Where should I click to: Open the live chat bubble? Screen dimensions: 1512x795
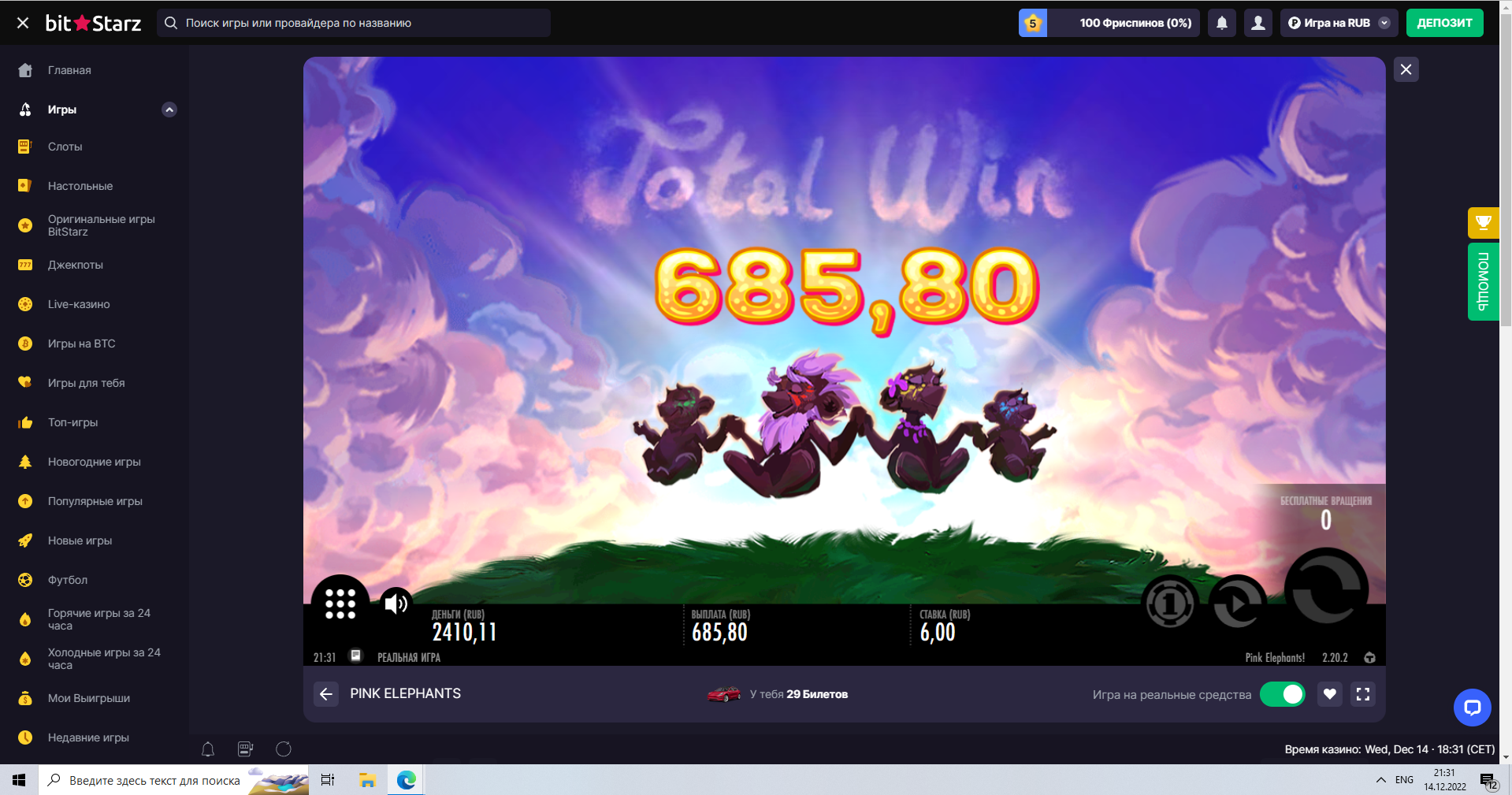[x=1473, y=708]
